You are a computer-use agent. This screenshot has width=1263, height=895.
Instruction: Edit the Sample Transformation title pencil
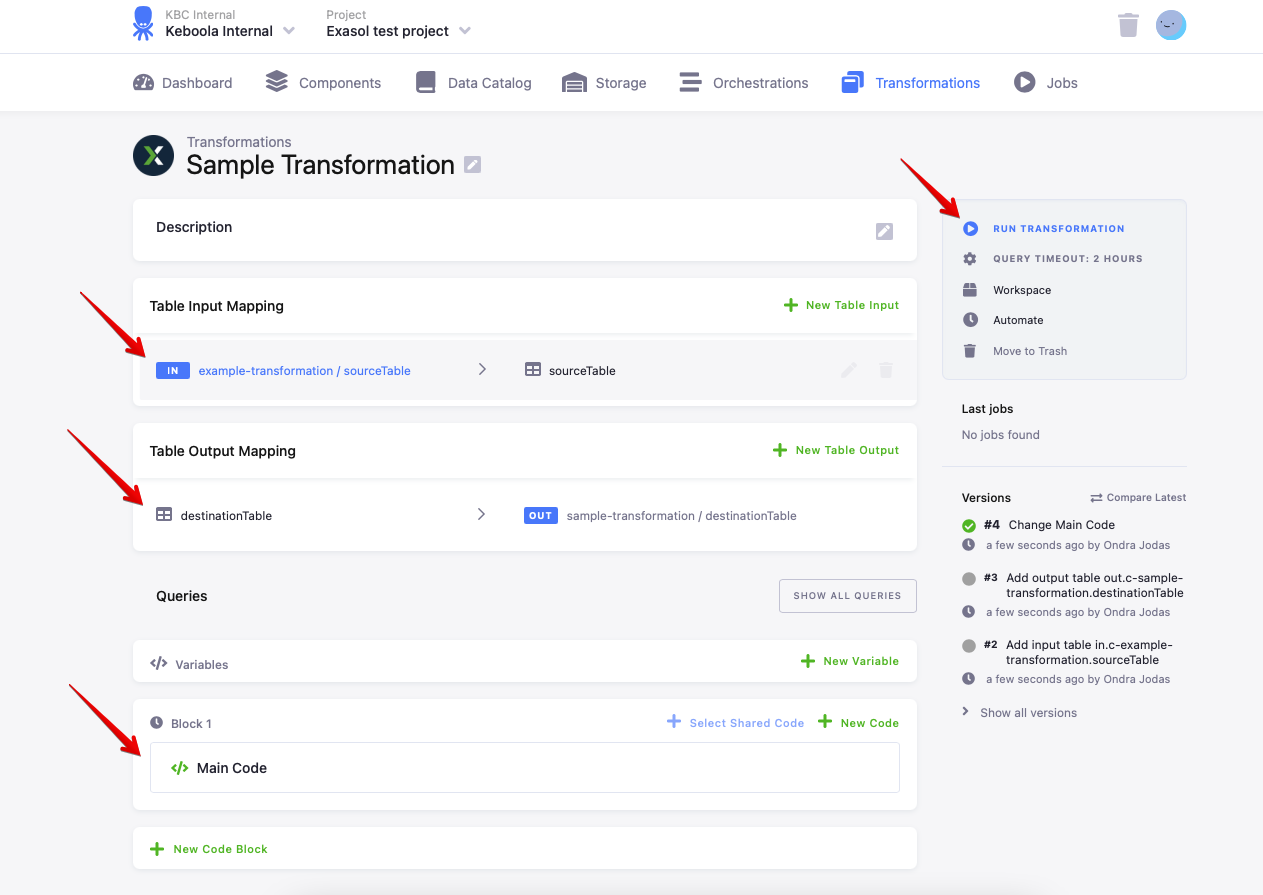point(473,165)
